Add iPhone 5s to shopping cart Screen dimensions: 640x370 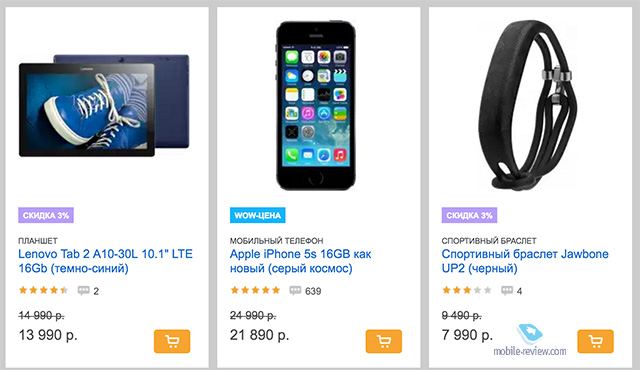[384, 341]
